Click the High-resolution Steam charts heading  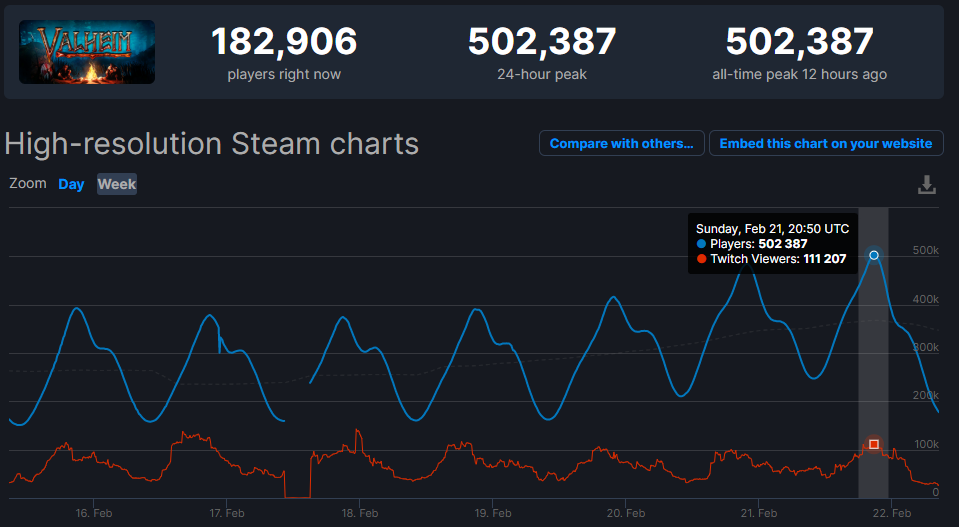pos(212,144)
